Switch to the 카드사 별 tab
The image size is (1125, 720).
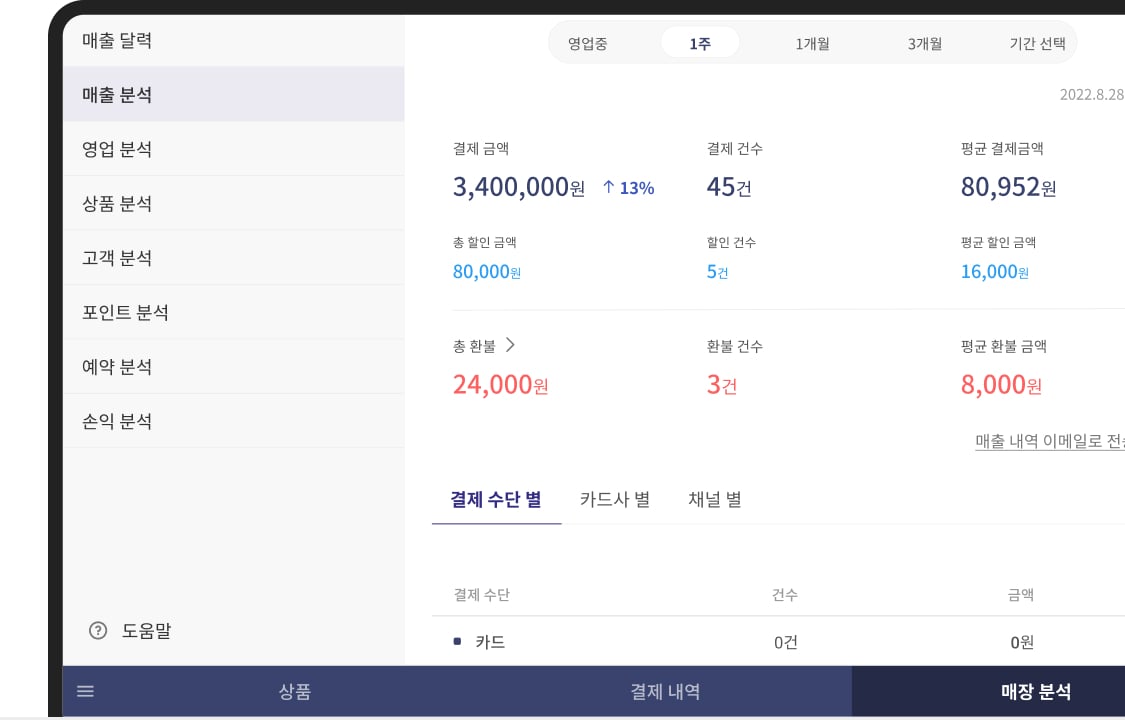615,499
